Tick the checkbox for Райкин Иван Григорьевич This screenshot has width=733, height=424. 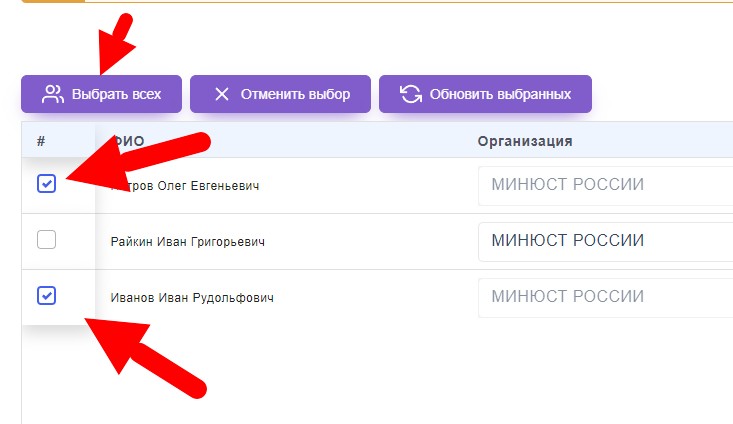(46, 240)
